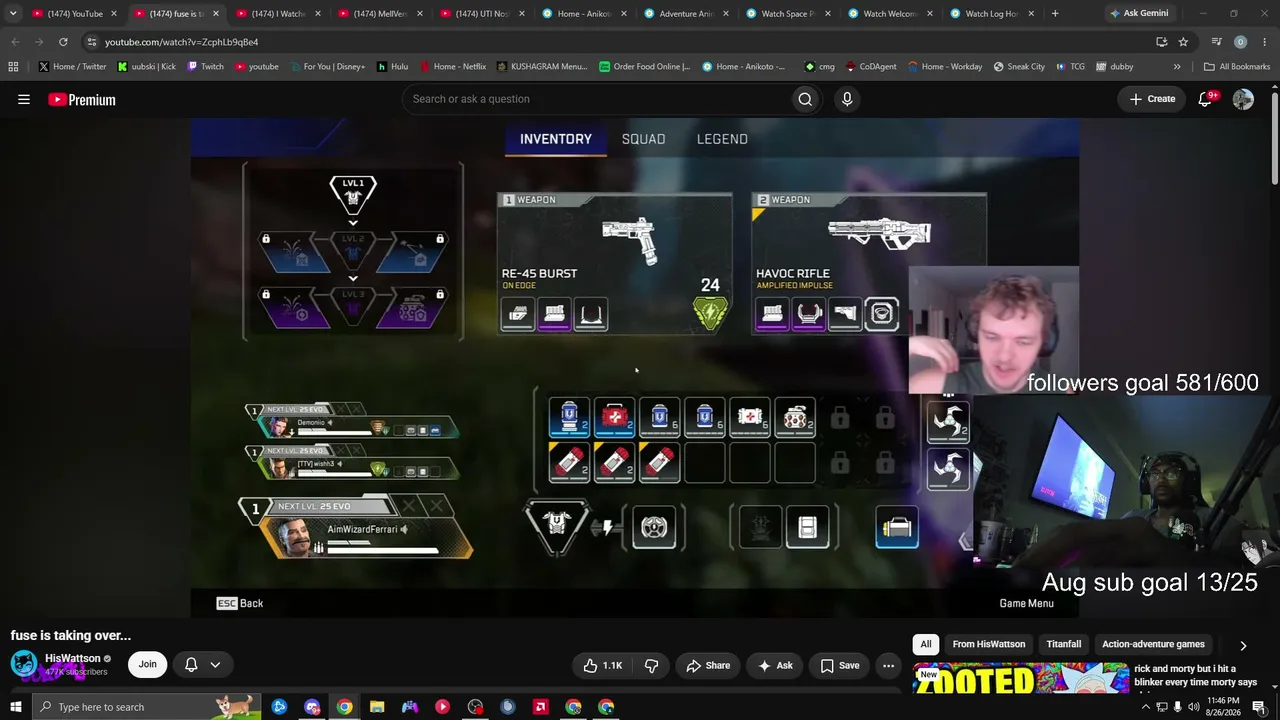Open the Chrome apps grid
Viewport: 1280px width, 720px height.
(13, 67)
